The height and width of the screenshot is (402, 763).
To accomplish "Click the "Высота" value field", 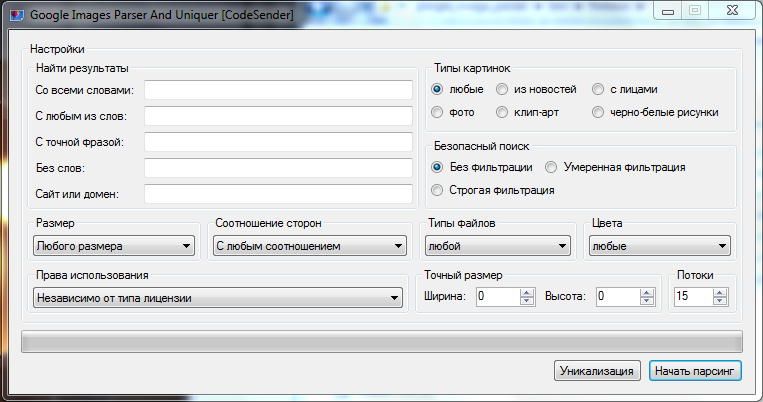I will 618,296.
